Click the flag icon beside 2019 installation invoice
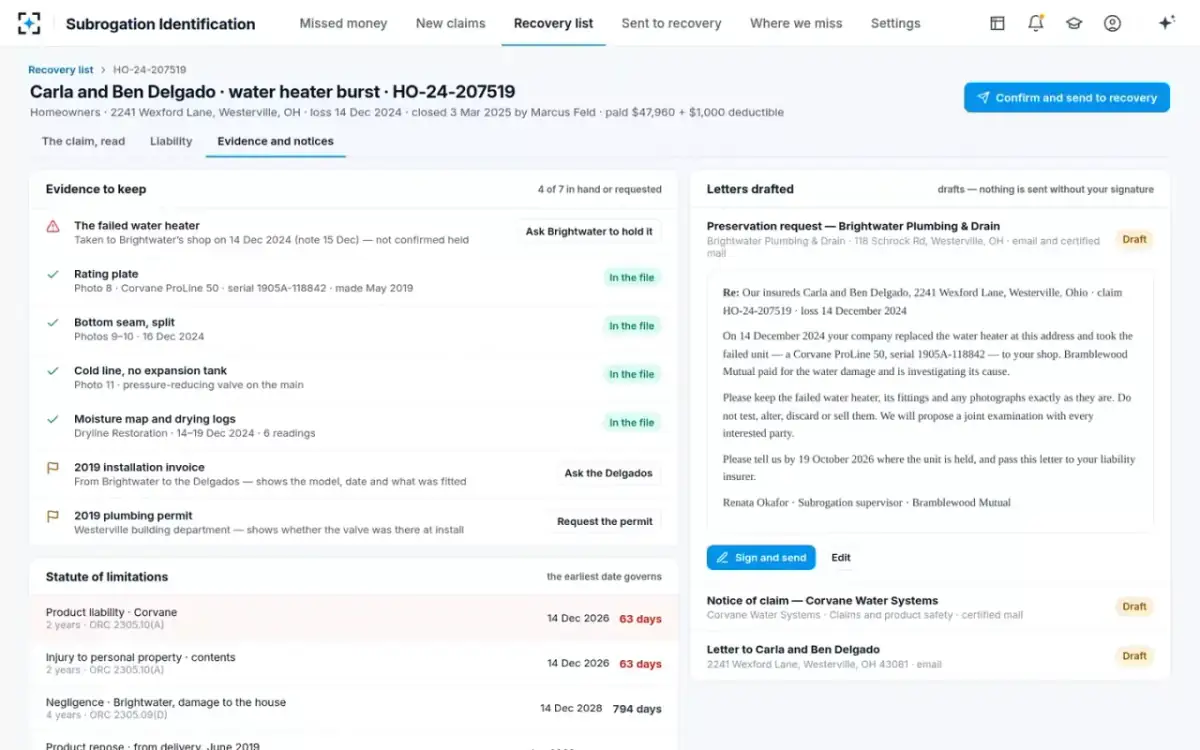Screen dimensions: 1200x750 tap(53, 468)
